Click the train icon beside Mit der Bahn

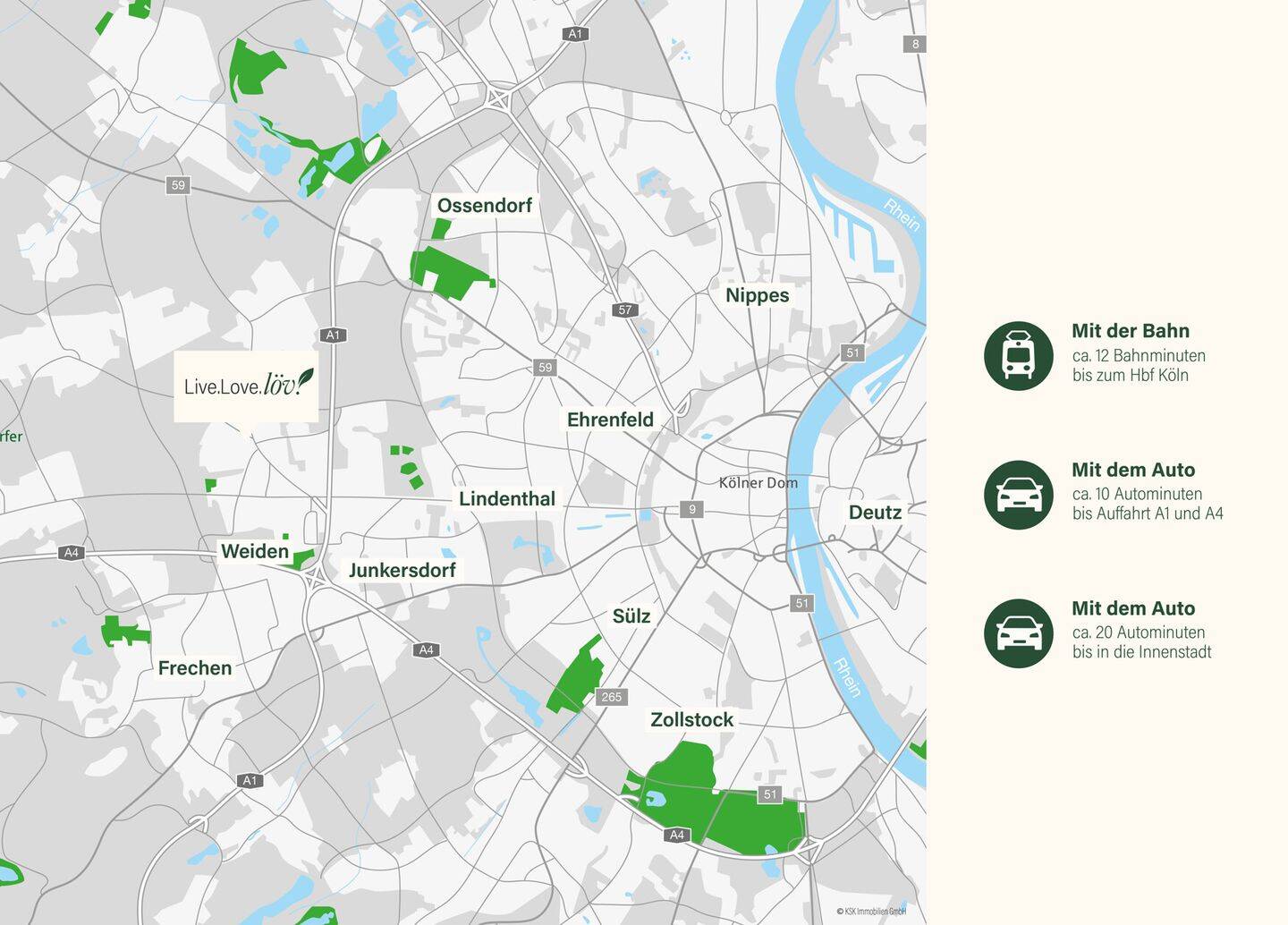(1019, 356)
